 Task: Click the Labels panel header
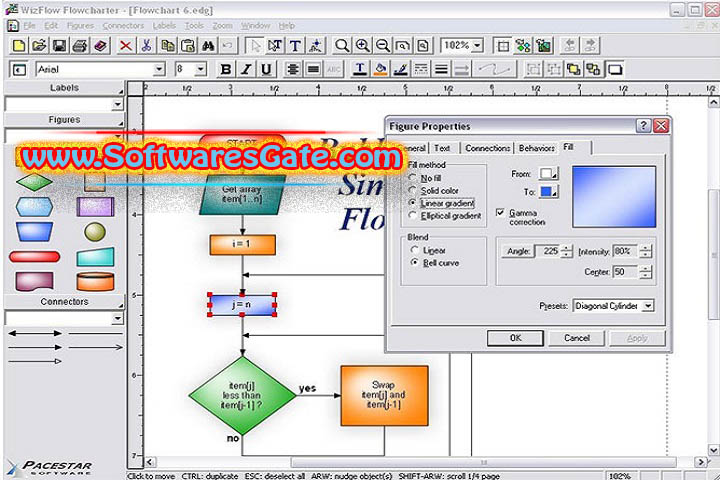[x=64, y=88]
